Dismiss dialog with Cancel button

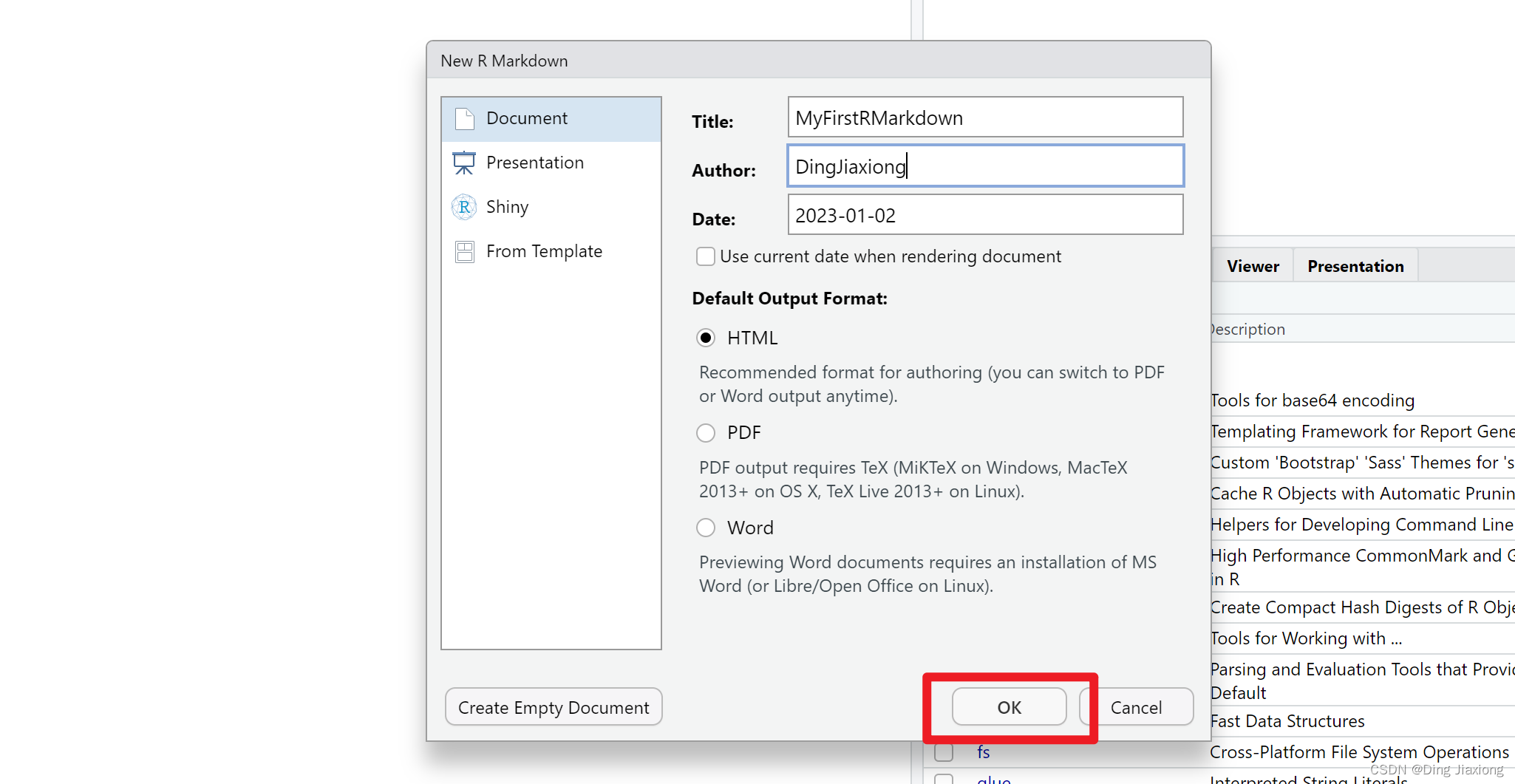coord(1137,707)
